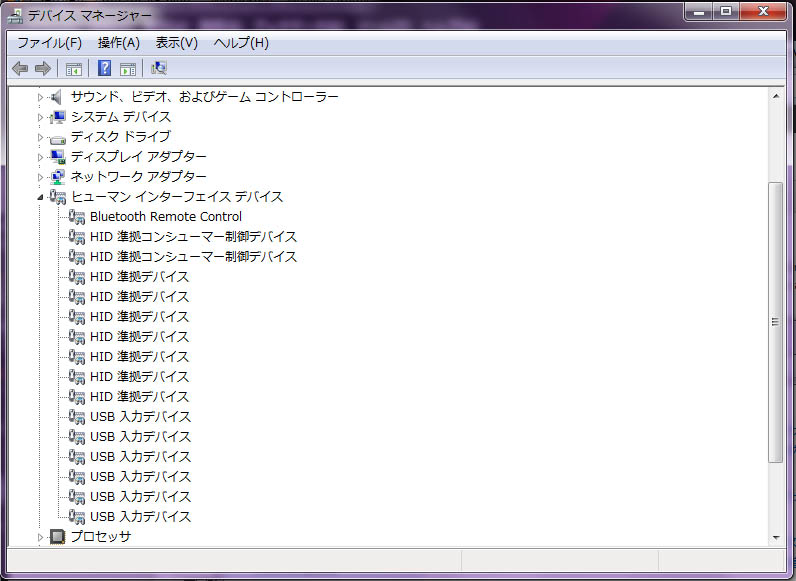Image resolution: width=796 pixels, height=581 pixels.
Task: Select the ディスプレイ アダプター monitor icon
Action: 58,156
